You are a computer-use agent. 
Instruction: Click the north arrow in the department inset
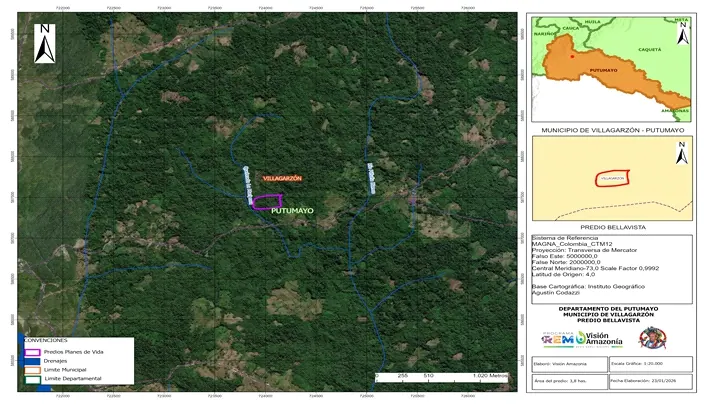point(682,33)
